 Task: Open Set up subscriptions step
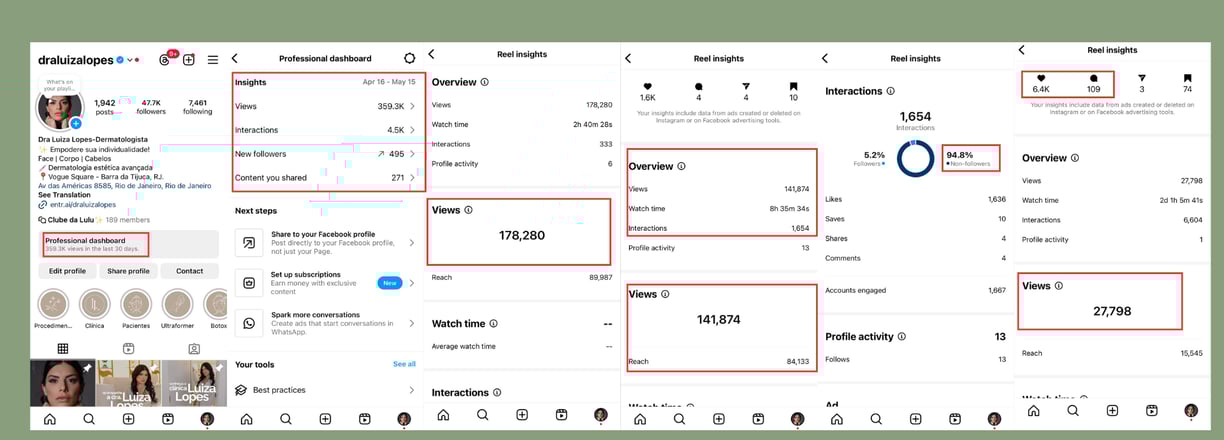[326, 282]
